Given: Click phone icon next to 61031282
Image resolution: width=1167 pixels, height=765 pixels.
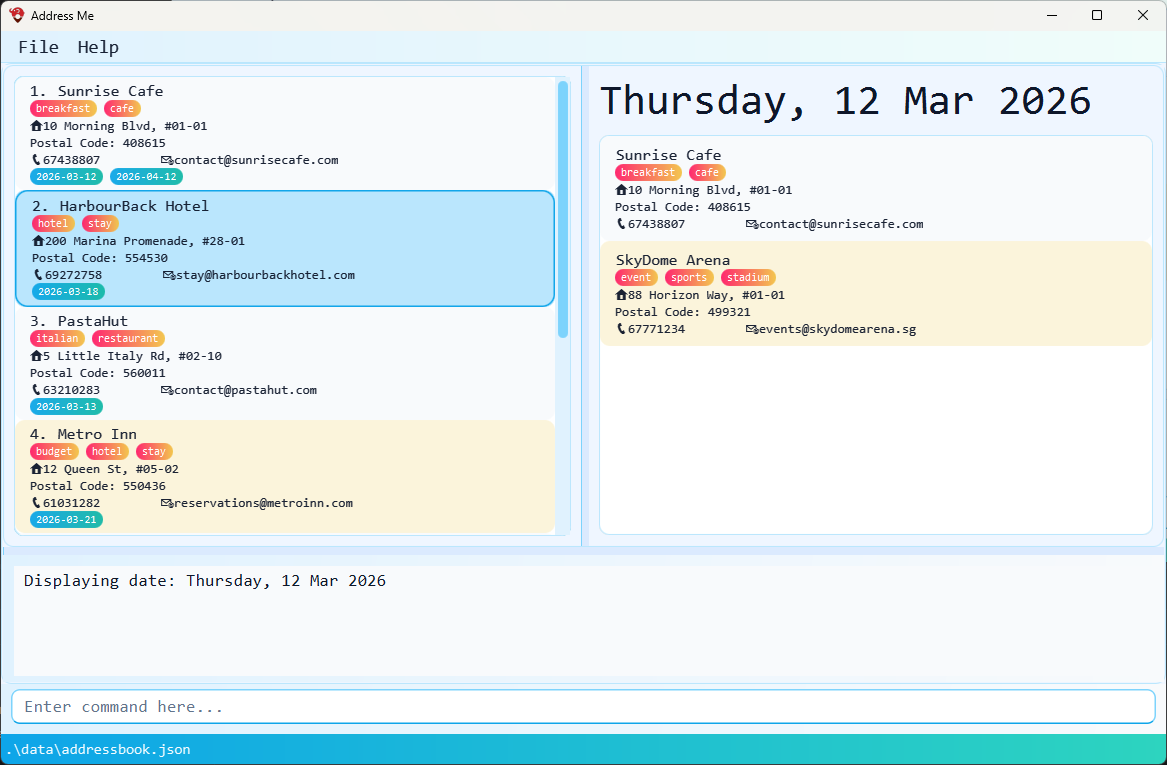Looking at the screenshot, I should 36,503.
